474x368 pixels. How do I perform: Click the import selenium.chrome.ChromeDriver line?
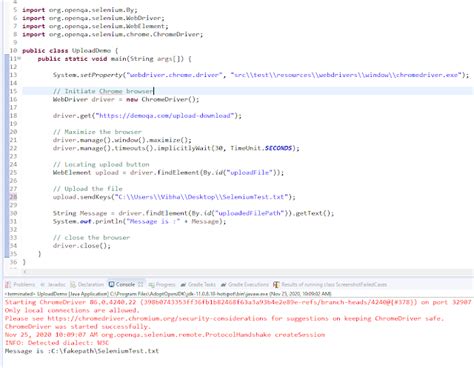[112, 34]
